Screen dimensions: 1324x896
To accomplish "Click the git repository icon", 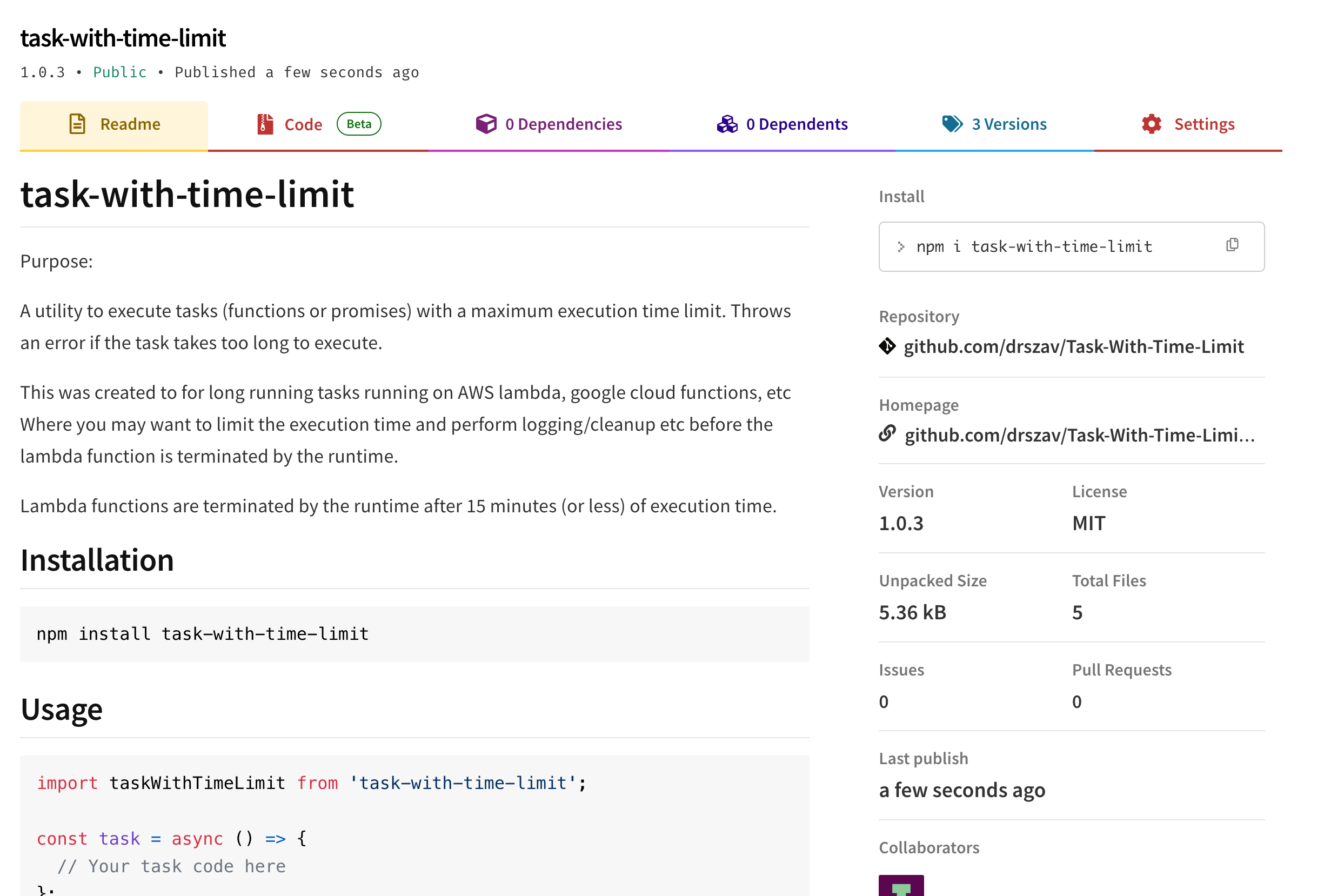I will [x=887, y=346].
